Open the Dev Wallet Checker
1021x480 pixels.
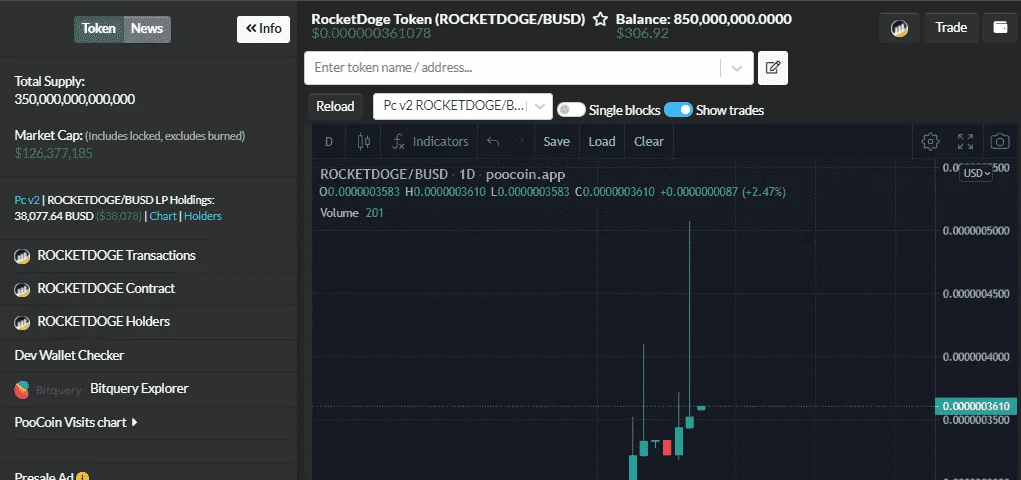pos(69,355)
